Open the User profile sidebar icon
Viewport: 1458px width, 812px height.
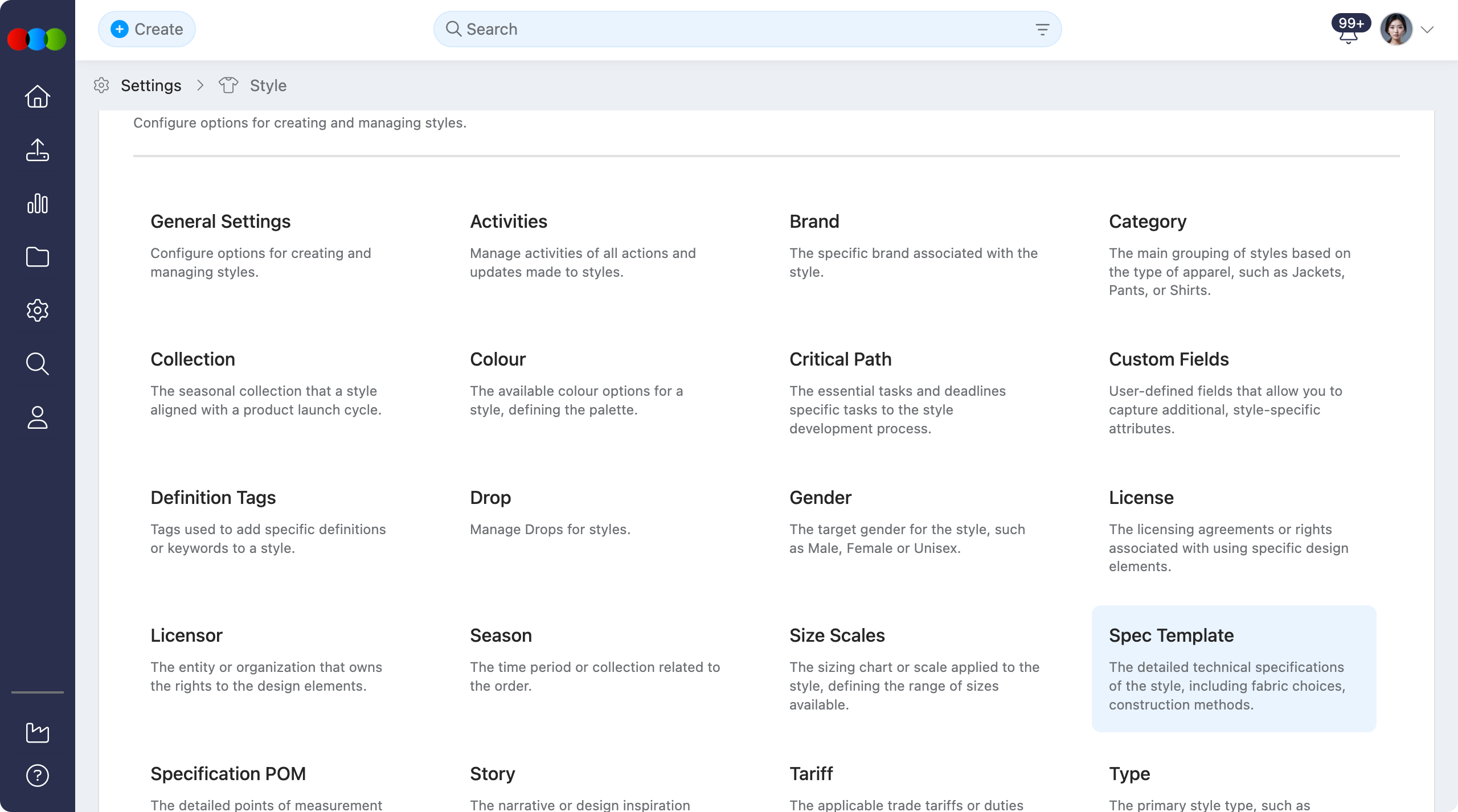tap(37, 419)
